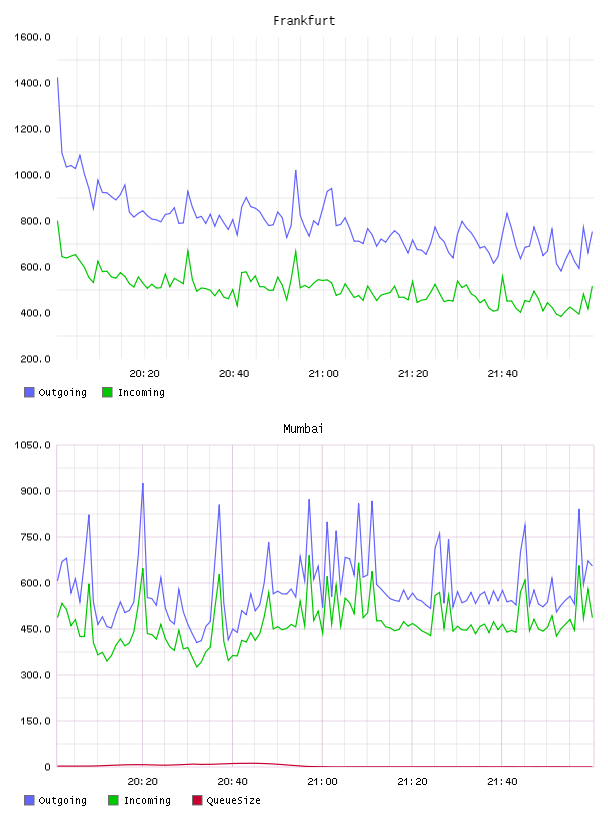Click the 1200.0 y-axis label on Frankfurt chart

(x=32, y=129)
